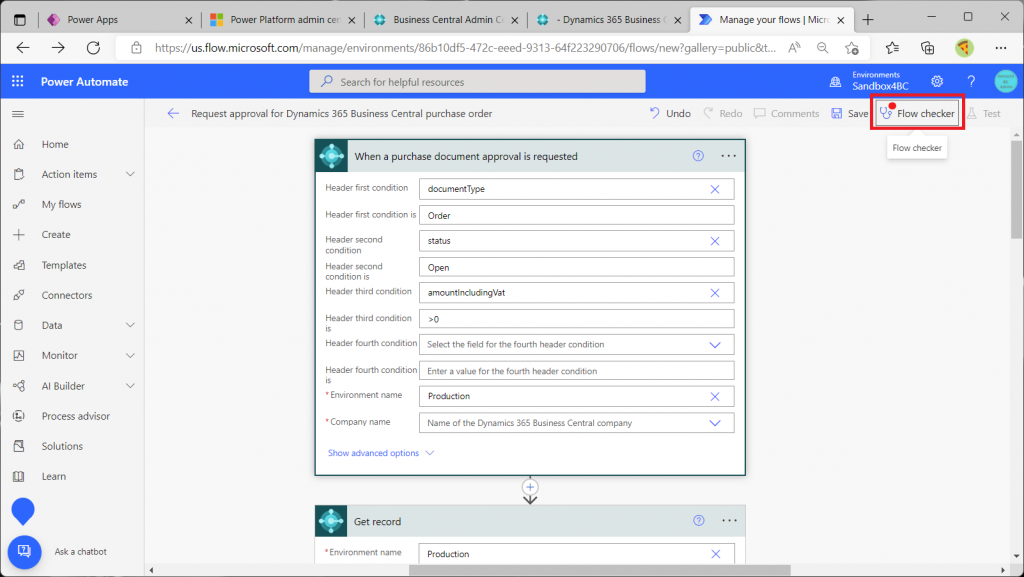Open the account profile avatar
Viewport: 1024px width, 577px height.
coord(1006,82)
